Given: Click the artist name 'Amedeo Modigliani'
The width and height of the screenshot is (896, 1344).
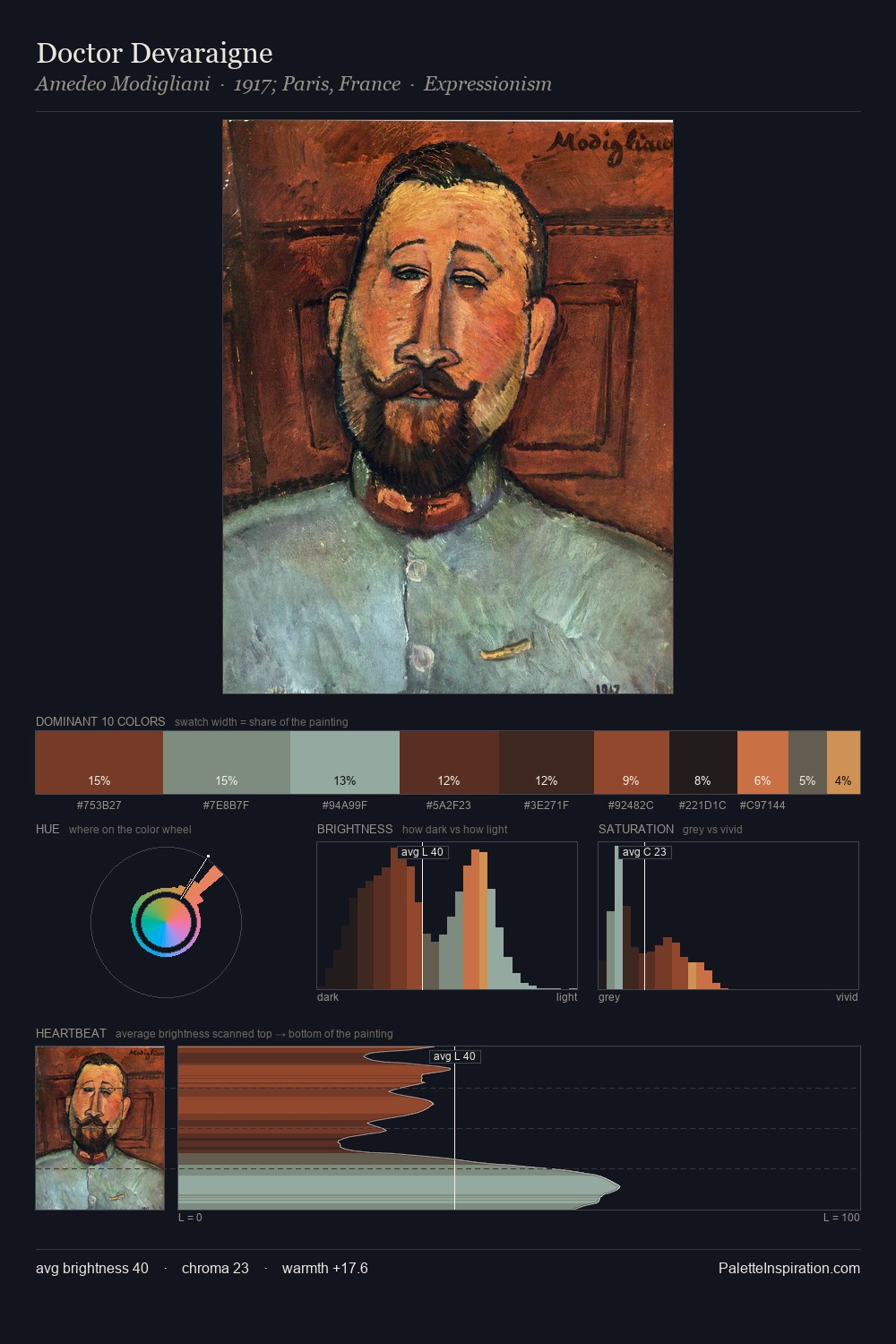Looking at the screenshot, I should (x=124, y=84).
